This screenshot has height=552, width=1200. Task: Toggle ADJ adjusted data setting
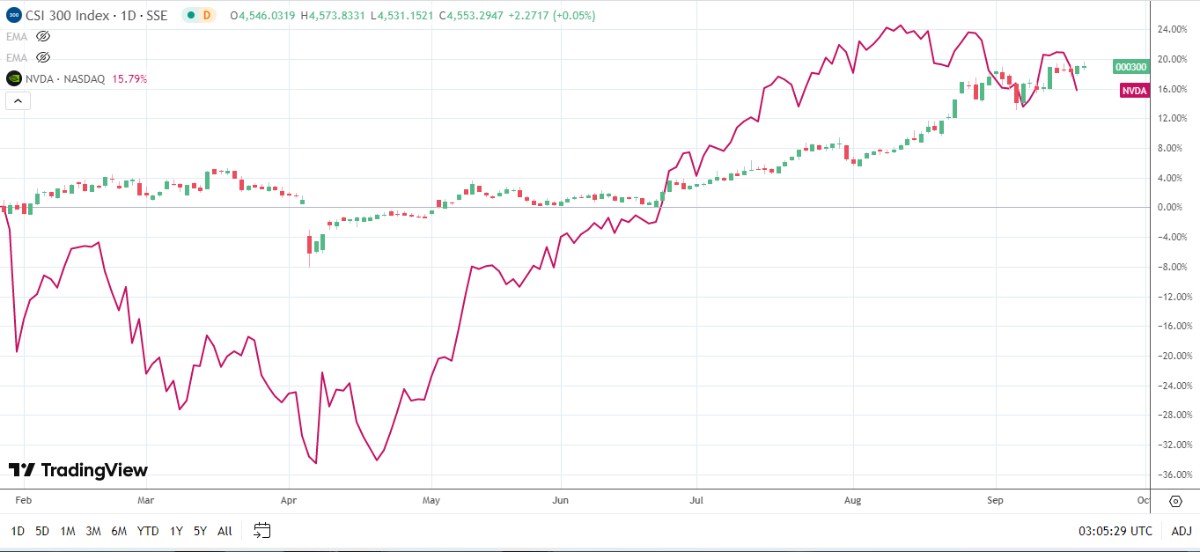click(x=1181, y=531)
